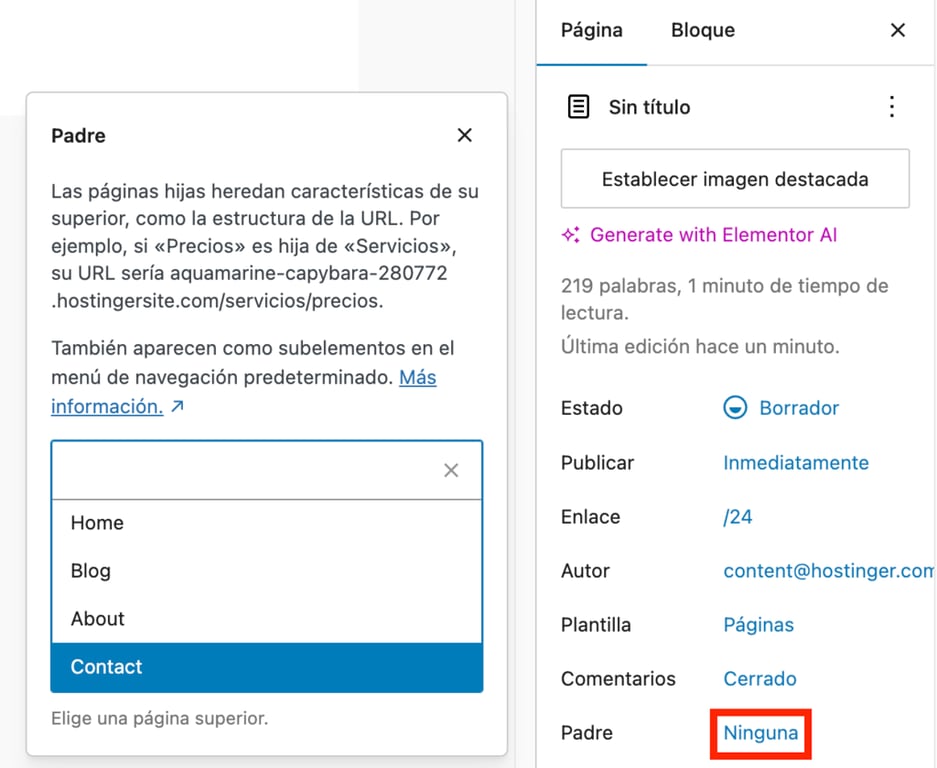Click the page document icon beside Sin título

(578, 107)
